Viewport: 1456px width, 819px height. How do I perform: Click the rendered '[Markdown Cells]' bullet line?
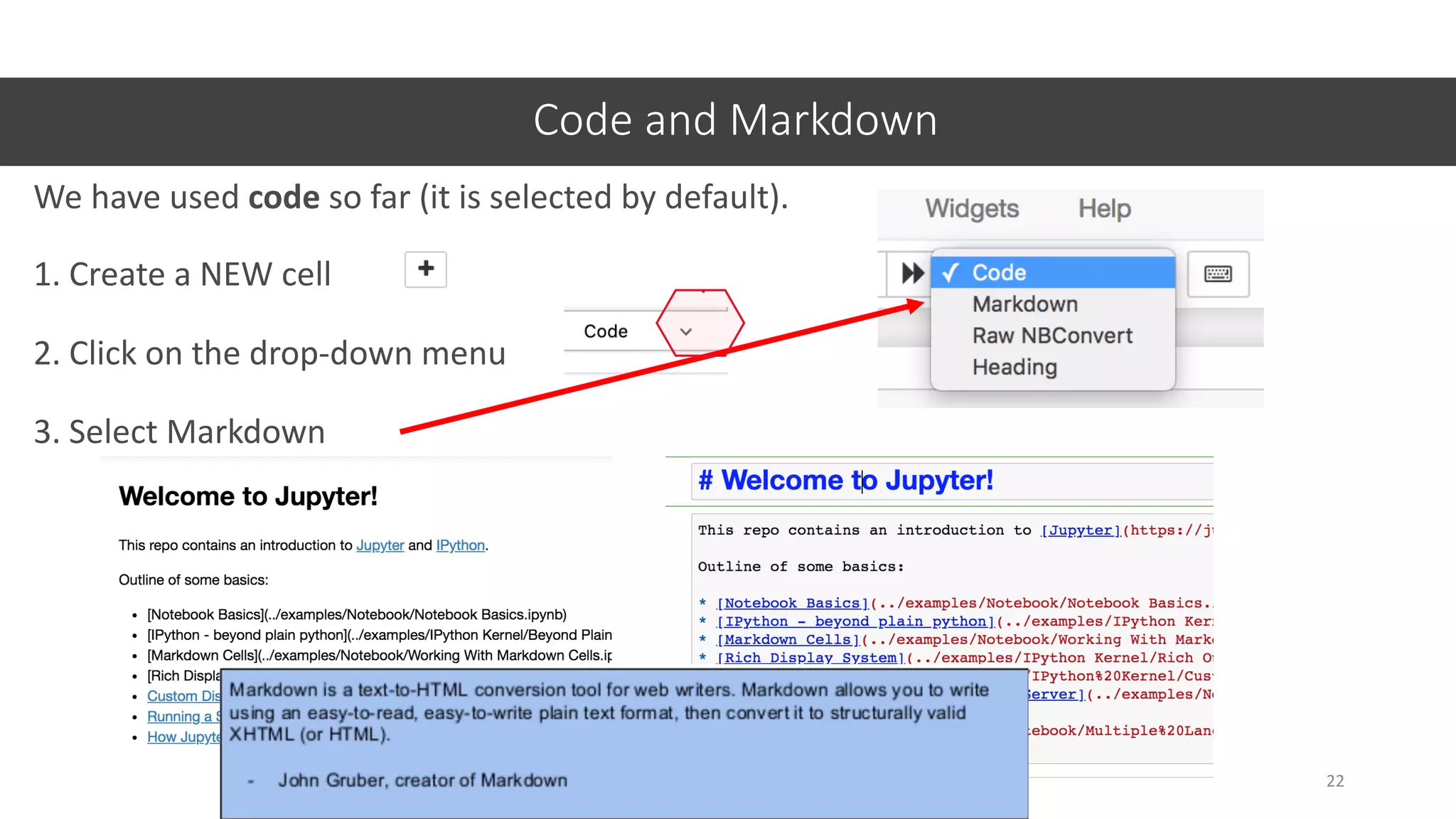pyautogui.click(x=380, y=655)
